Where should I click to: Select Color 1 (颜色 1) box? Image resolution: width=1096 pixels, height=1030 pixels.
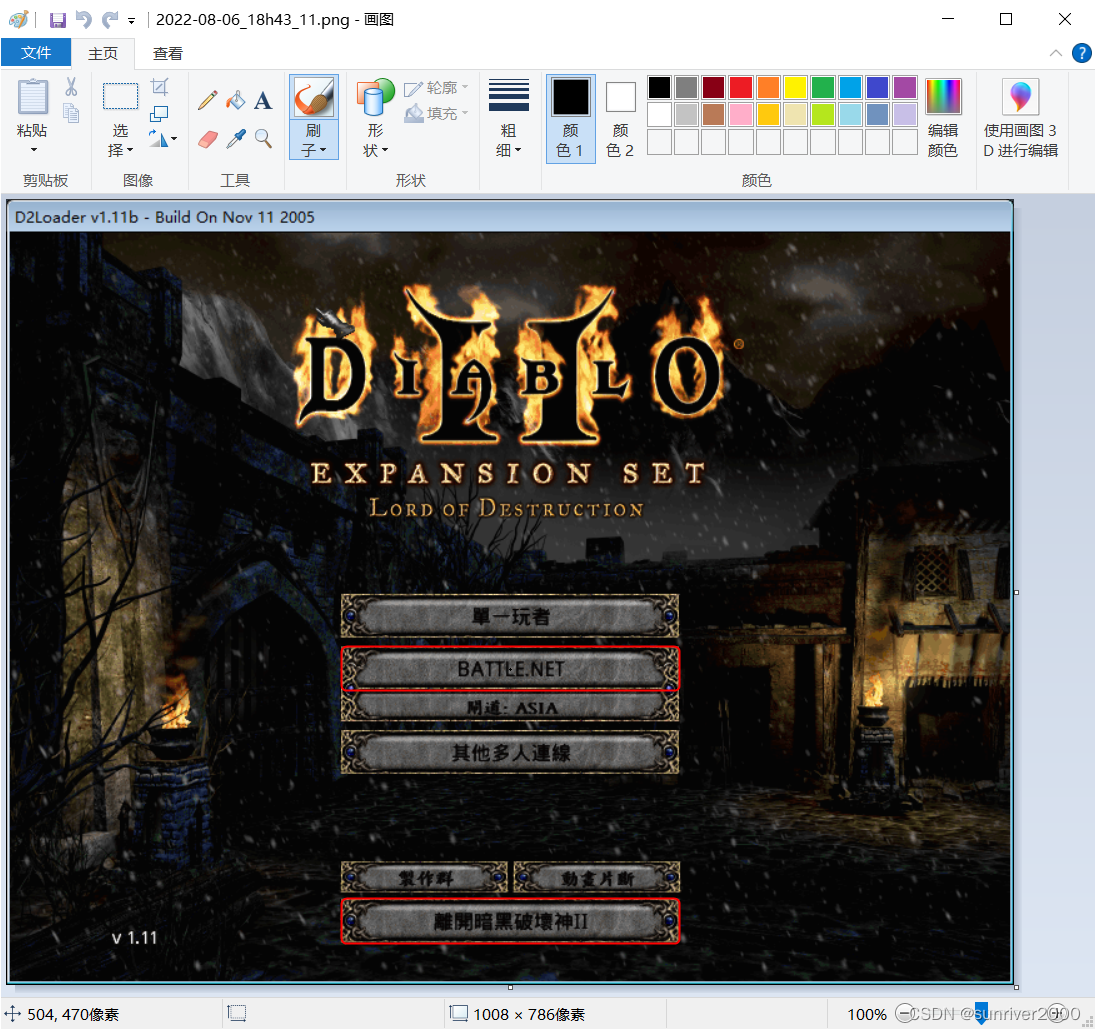[570, 119]
